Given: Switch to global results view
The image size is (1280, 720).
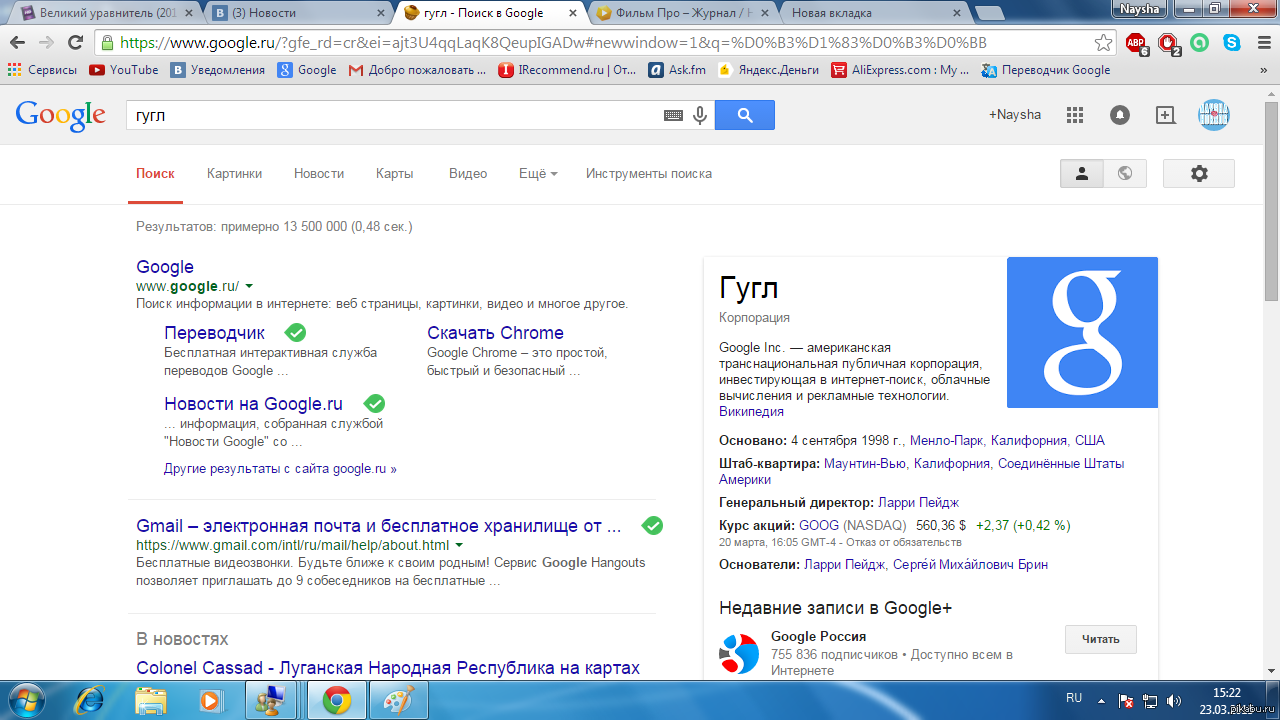Looking at the screenshot, I should 1125,173.
